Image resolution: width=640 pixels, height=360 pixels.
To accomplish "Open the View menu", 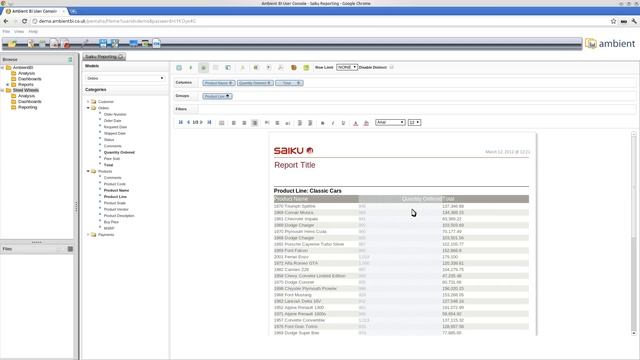I will 19,31.
